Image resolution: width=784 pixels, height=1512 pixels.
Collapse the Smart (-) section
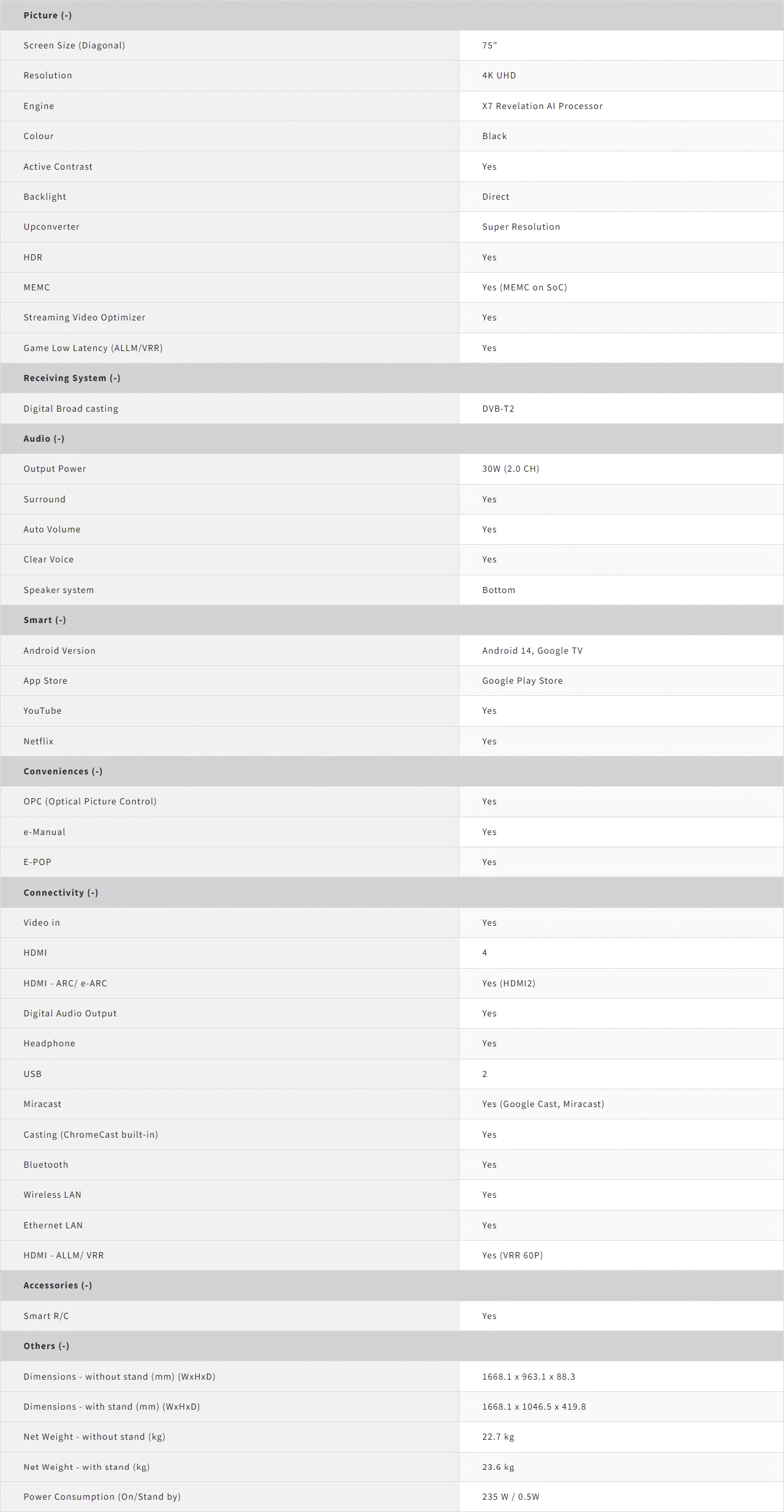click(x=45, y=620)
